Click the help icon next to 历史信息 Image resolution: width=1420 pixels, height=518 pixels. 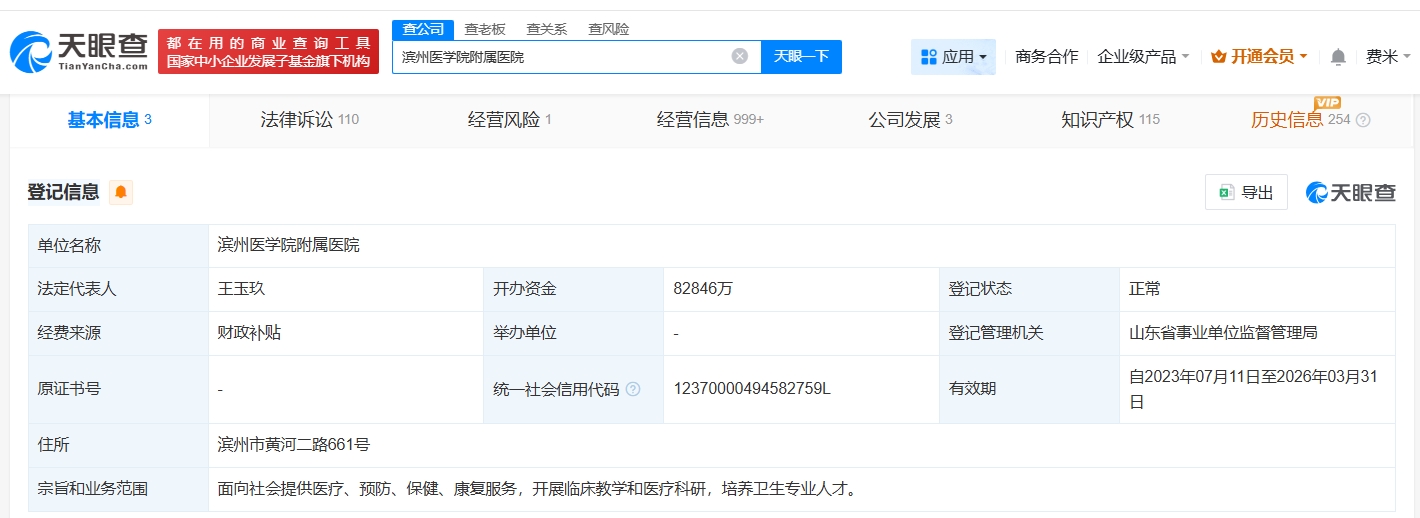(x=1363, y=120)
